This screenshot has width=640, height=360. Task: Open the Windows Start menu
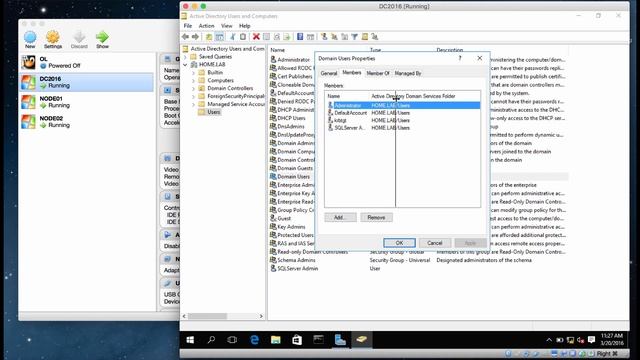tap(190, 340)
